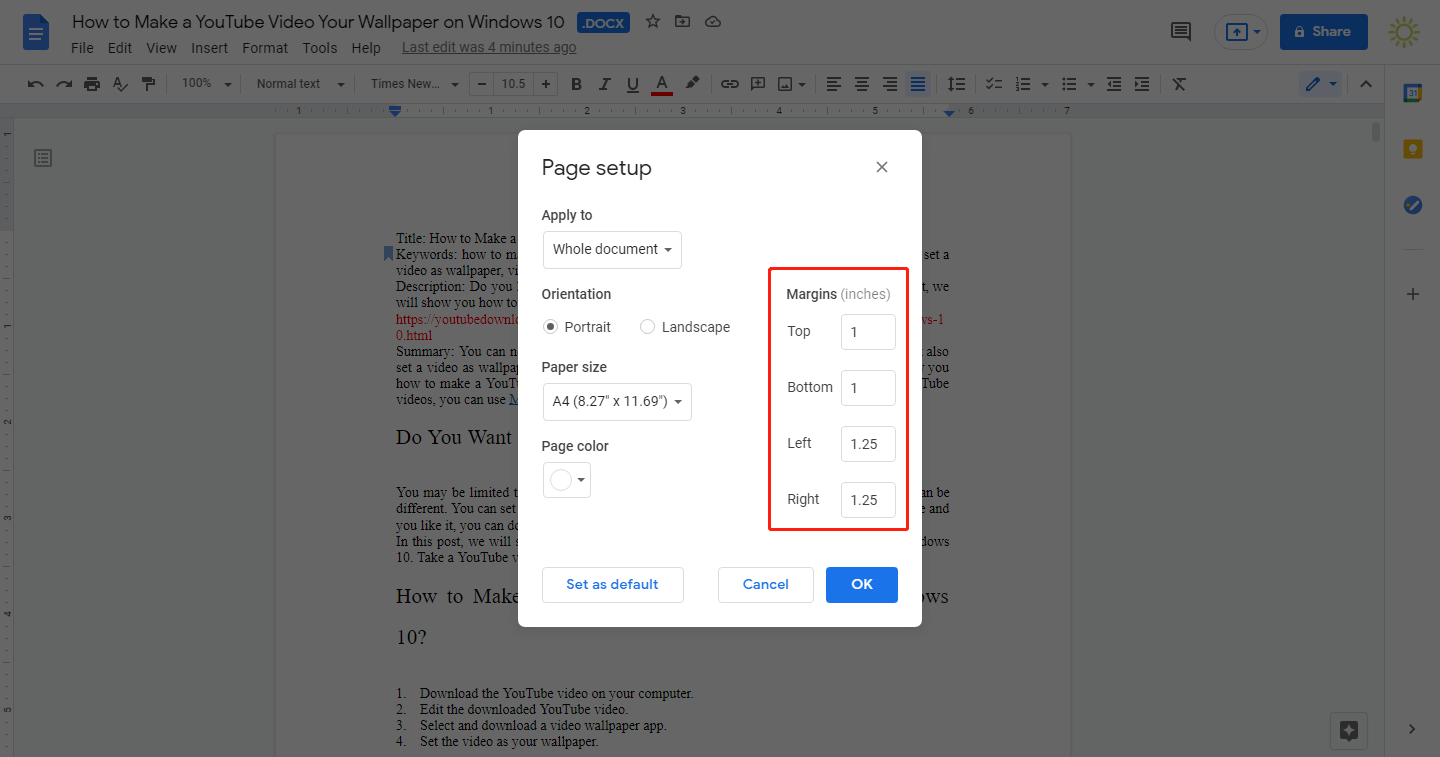
Task: Open the zoom 100% dropdown
Action: [x=206, y=84]
